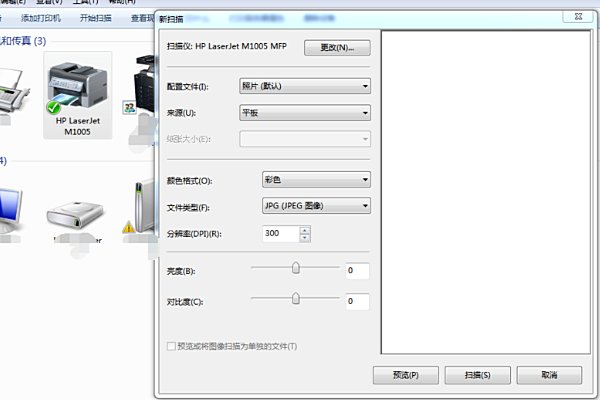
Task: Select the fax machine device icon
Action: coord(13,92)
